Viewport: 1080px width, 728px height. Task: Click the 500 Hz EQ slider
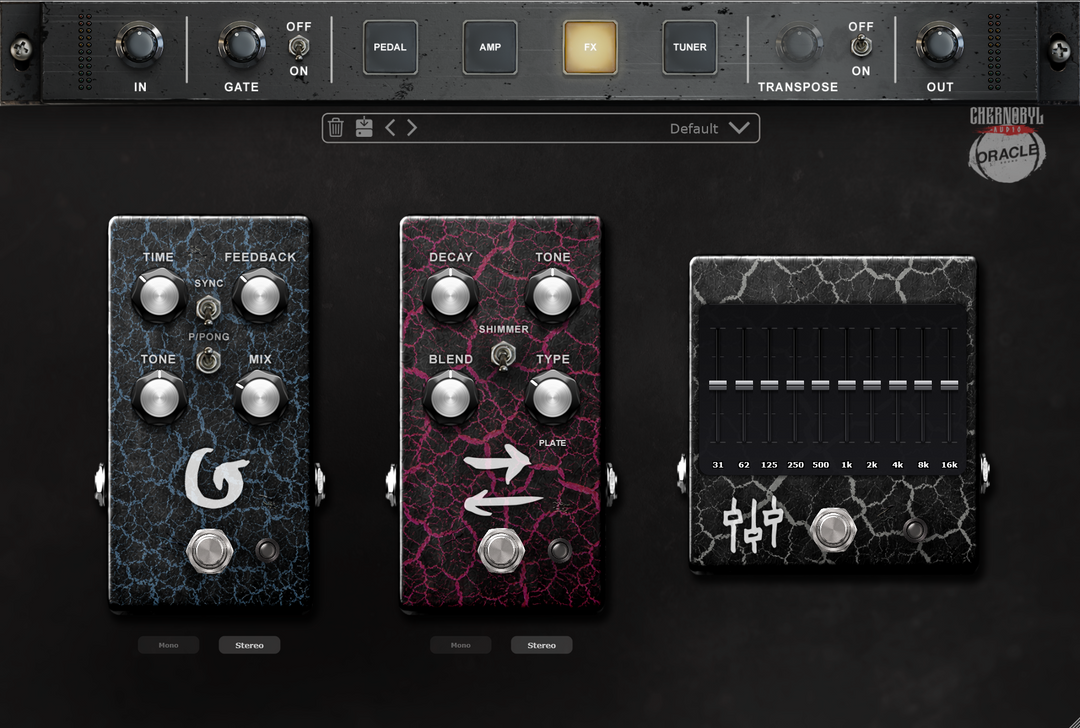[820, 385]
